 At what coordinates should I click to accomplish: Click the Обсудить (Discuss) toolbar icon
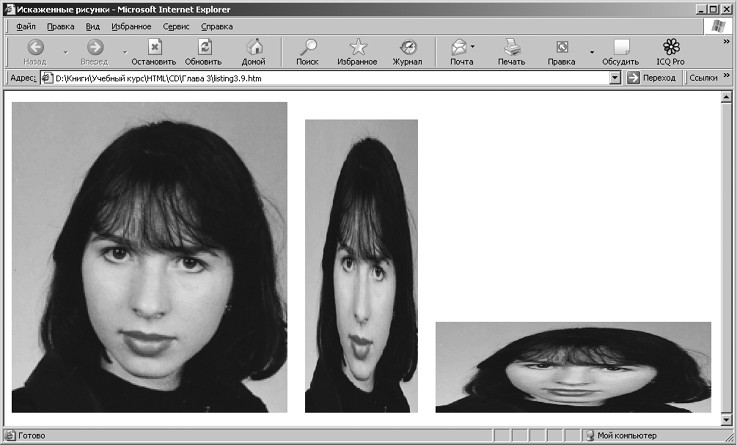coord(620,47)
